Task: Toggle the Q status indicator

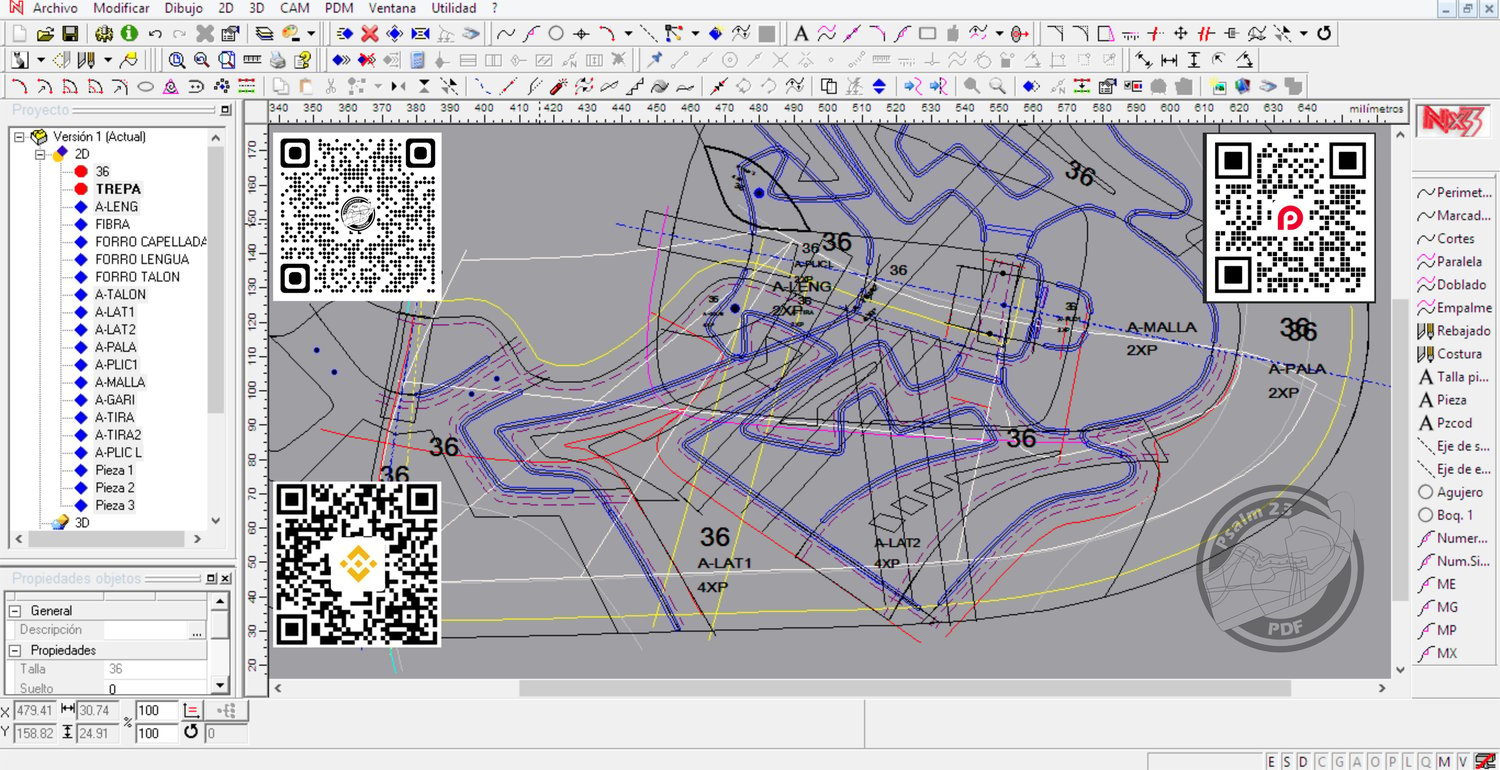Action: [1426, 761]
